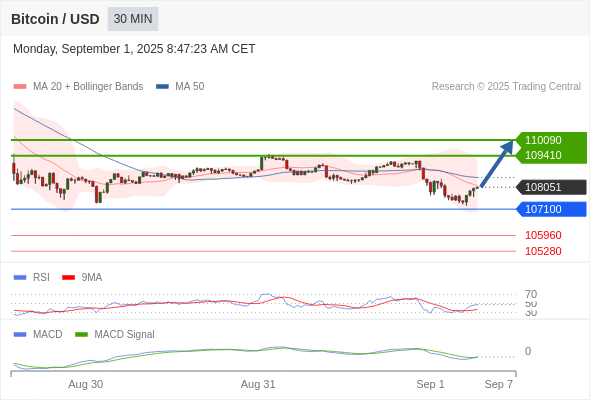This screenshot has width=590, height=400.
Task: Click the 30 MIN timeframe badge
Action: [133, 19]
